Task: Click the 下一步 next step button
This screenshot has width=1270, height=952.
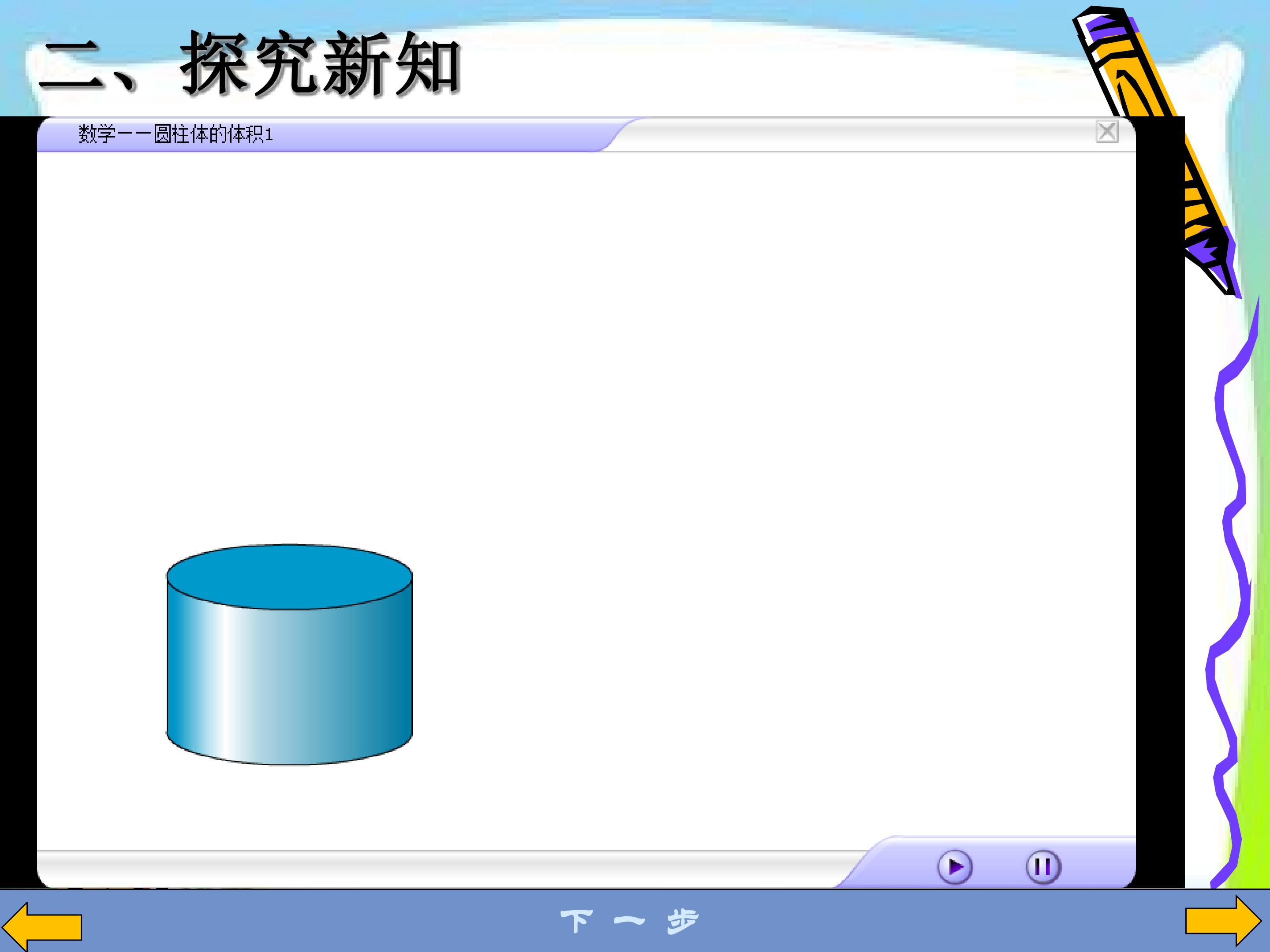Action: click(629, 922)
